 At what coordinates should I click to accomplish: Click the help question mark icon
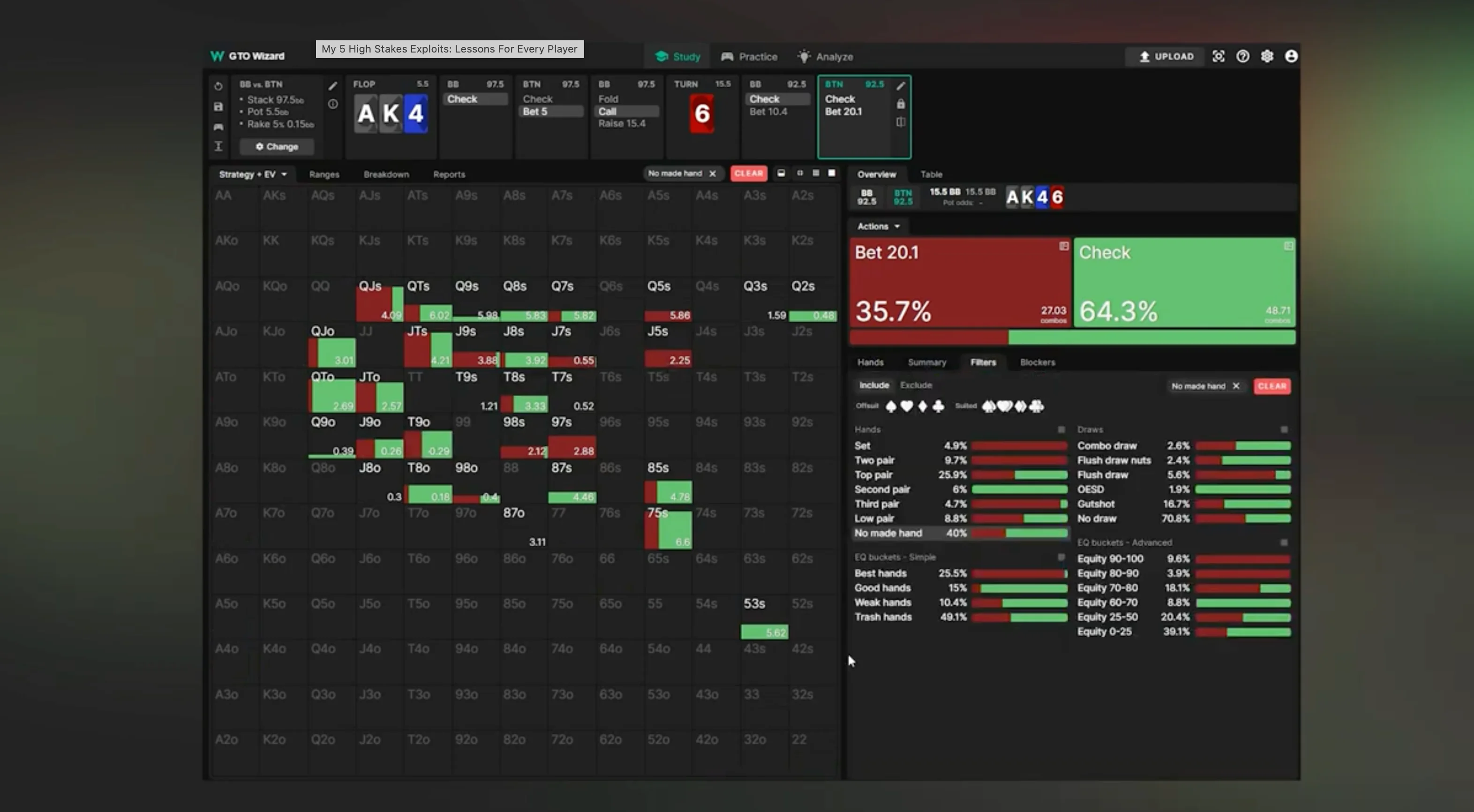coord(1243,56)
